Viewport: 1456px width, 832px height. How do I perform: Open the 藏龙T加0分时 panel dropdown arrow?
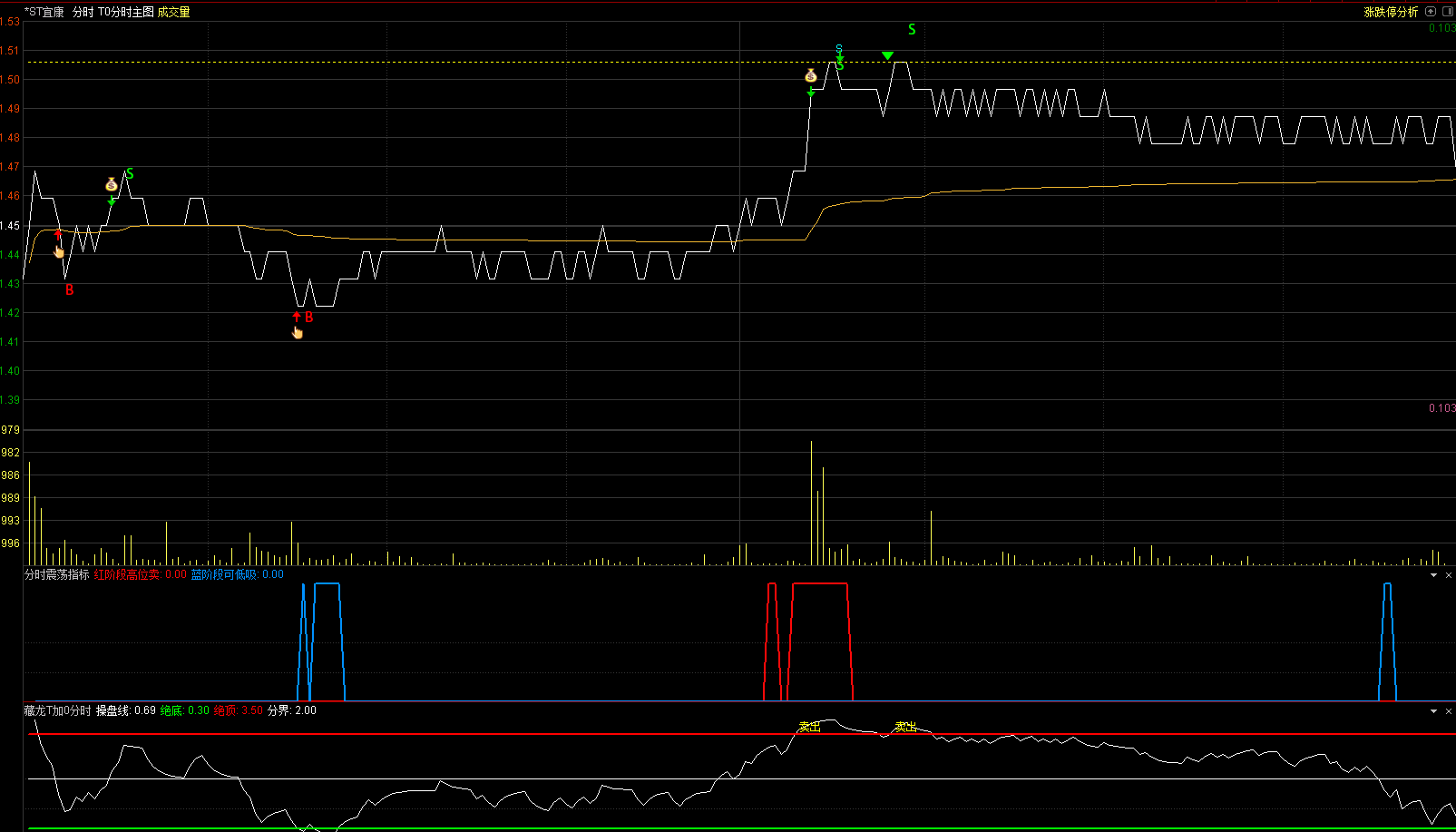(1434, 711)
